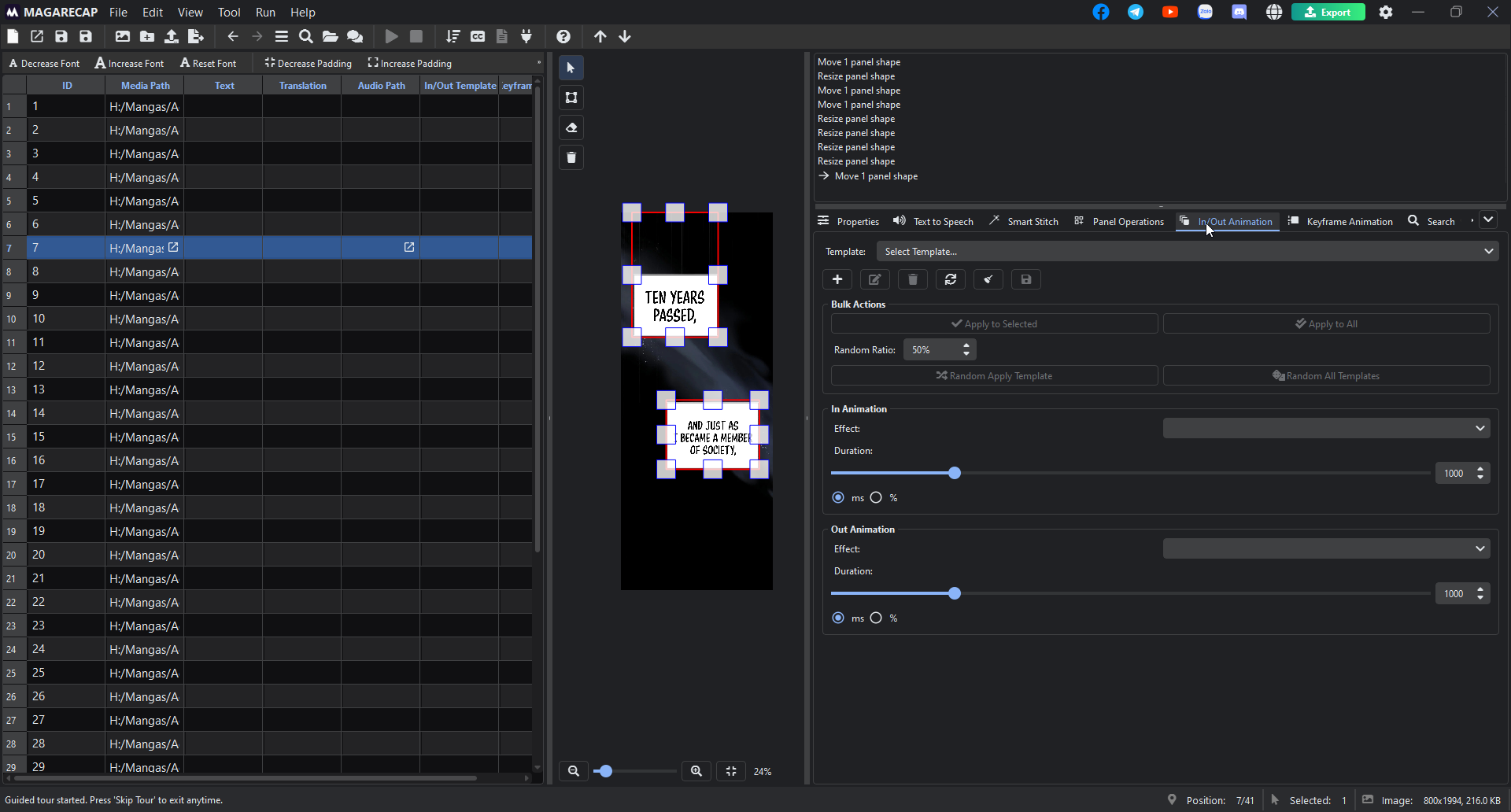Click the back arrow in toolbar
The image size is (1511, 812).
[233, 36]
